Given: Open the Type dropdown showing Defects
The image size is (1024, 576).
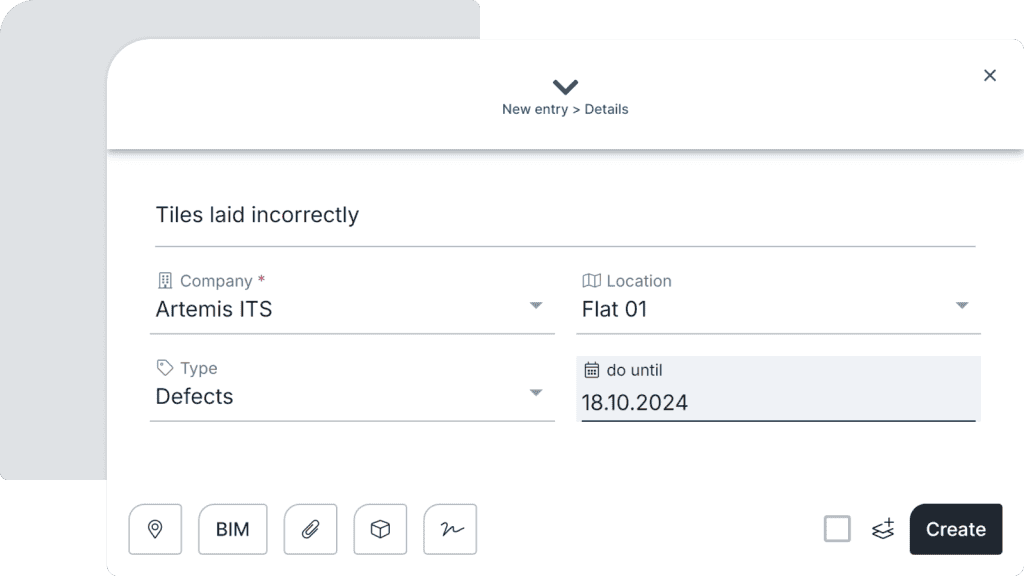Looking at the screenshot, I should 537,393.
